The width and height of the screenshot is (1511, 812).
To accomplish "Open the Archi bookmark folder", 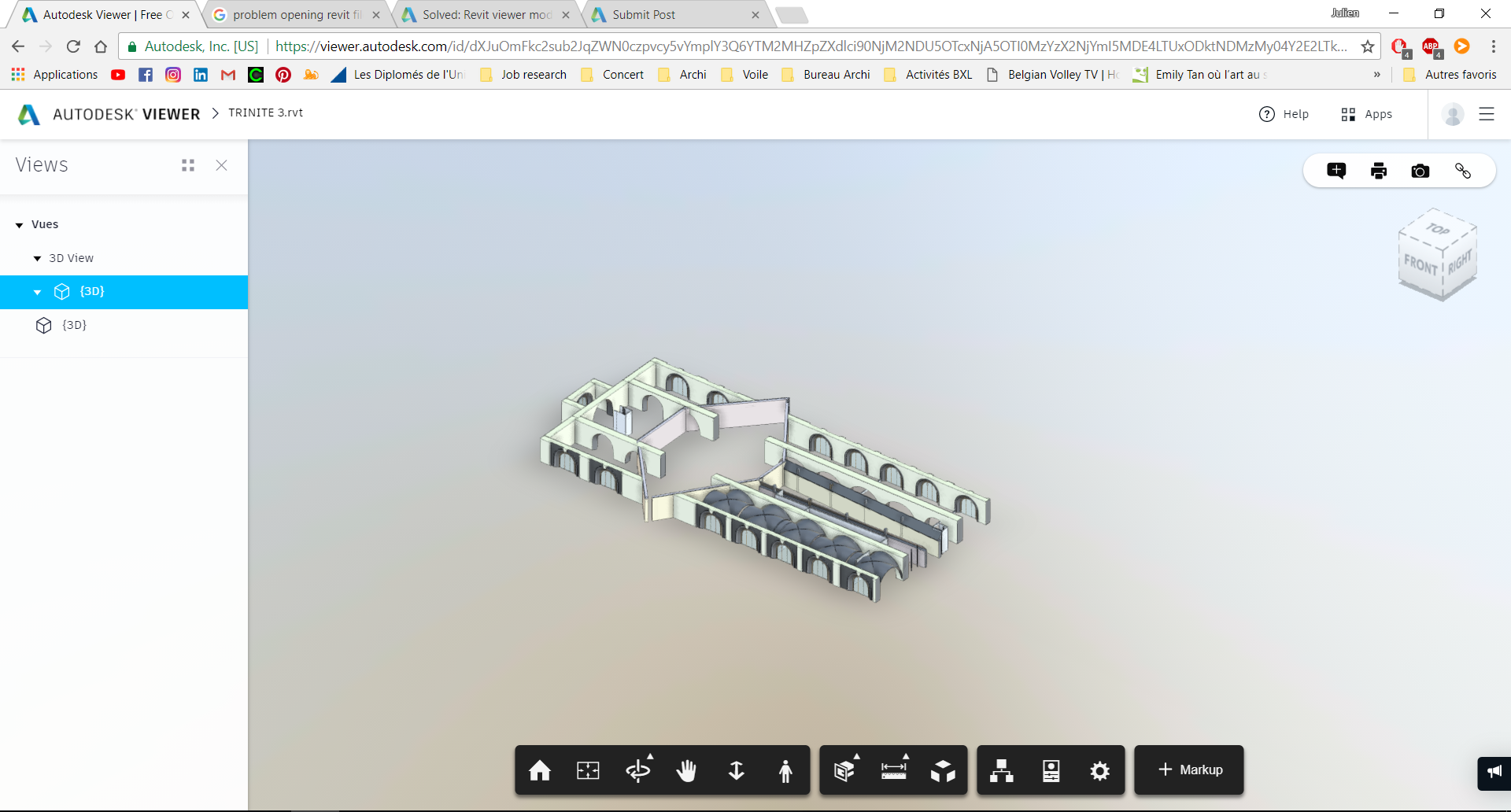I will point(682,75).
